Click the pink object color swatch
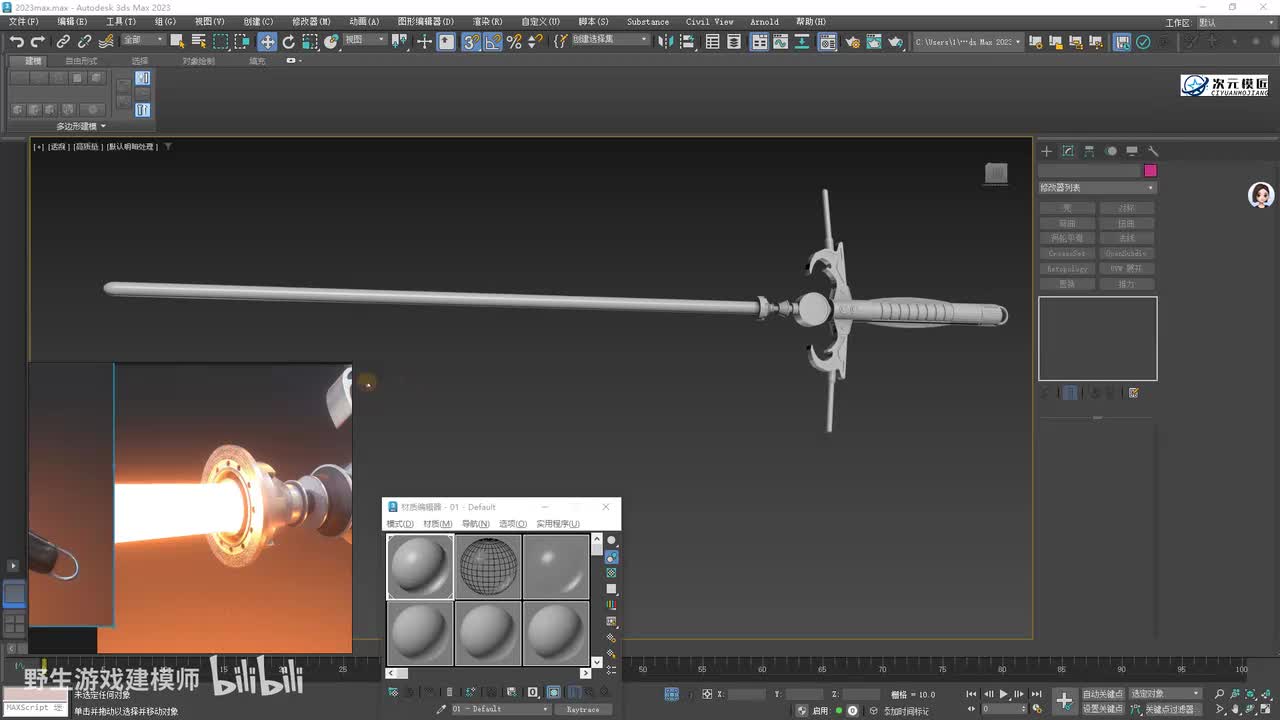Screen dimensions: 1280x720 1150,171
